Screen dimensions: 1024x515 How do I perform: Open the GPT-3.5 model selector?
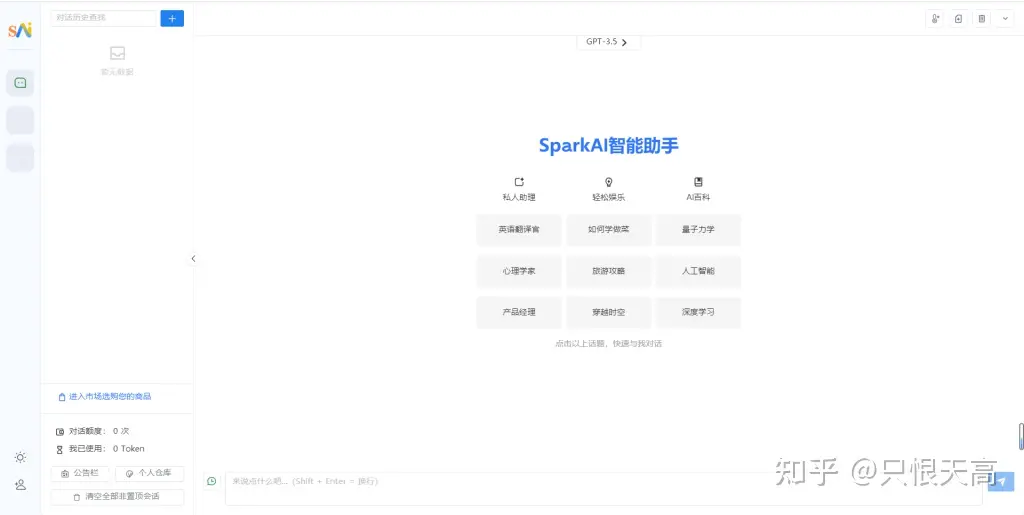(608, 42)
